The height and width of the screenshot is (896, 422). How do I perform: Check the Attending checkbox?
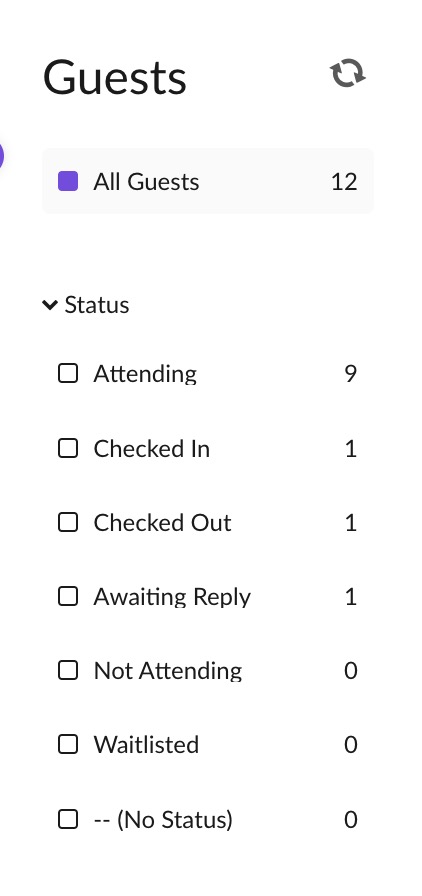[x=68, y=373]
